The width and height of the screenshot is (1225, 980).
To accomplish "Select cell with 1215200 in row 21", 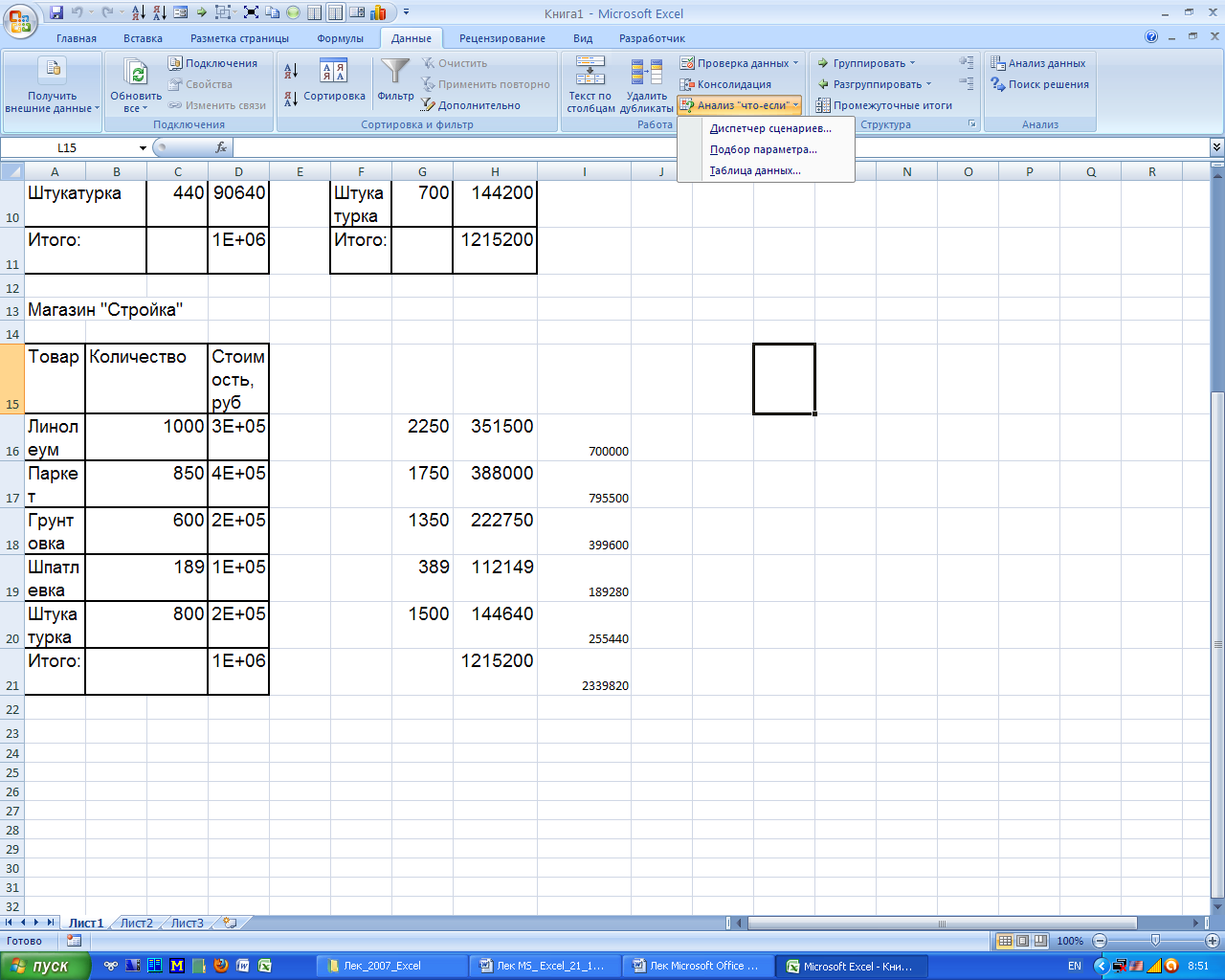I will [495, 672].
